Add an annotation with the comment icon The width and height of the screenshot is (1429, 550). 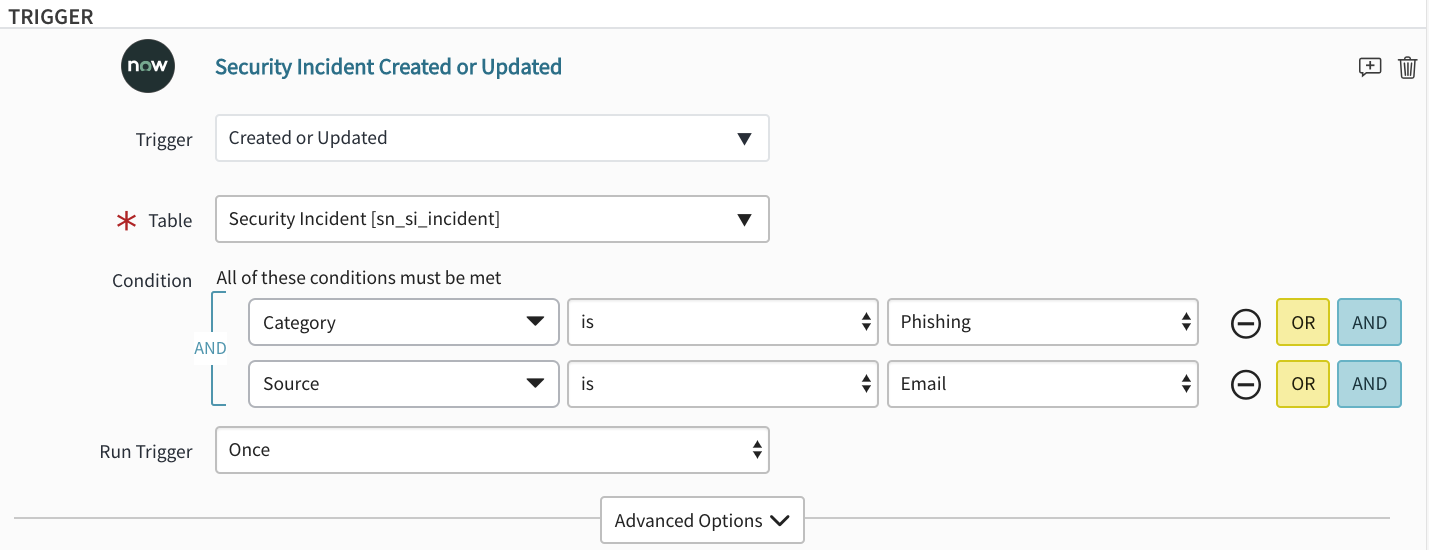(x=1370, y=67)
